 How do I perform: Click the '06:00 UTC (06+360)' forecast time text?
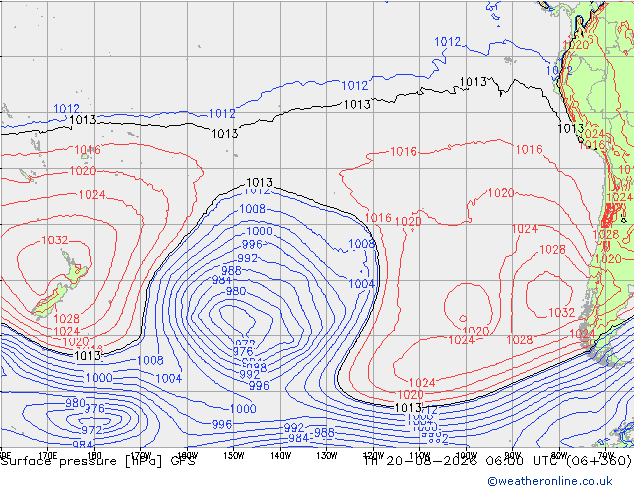coord(558,461)
